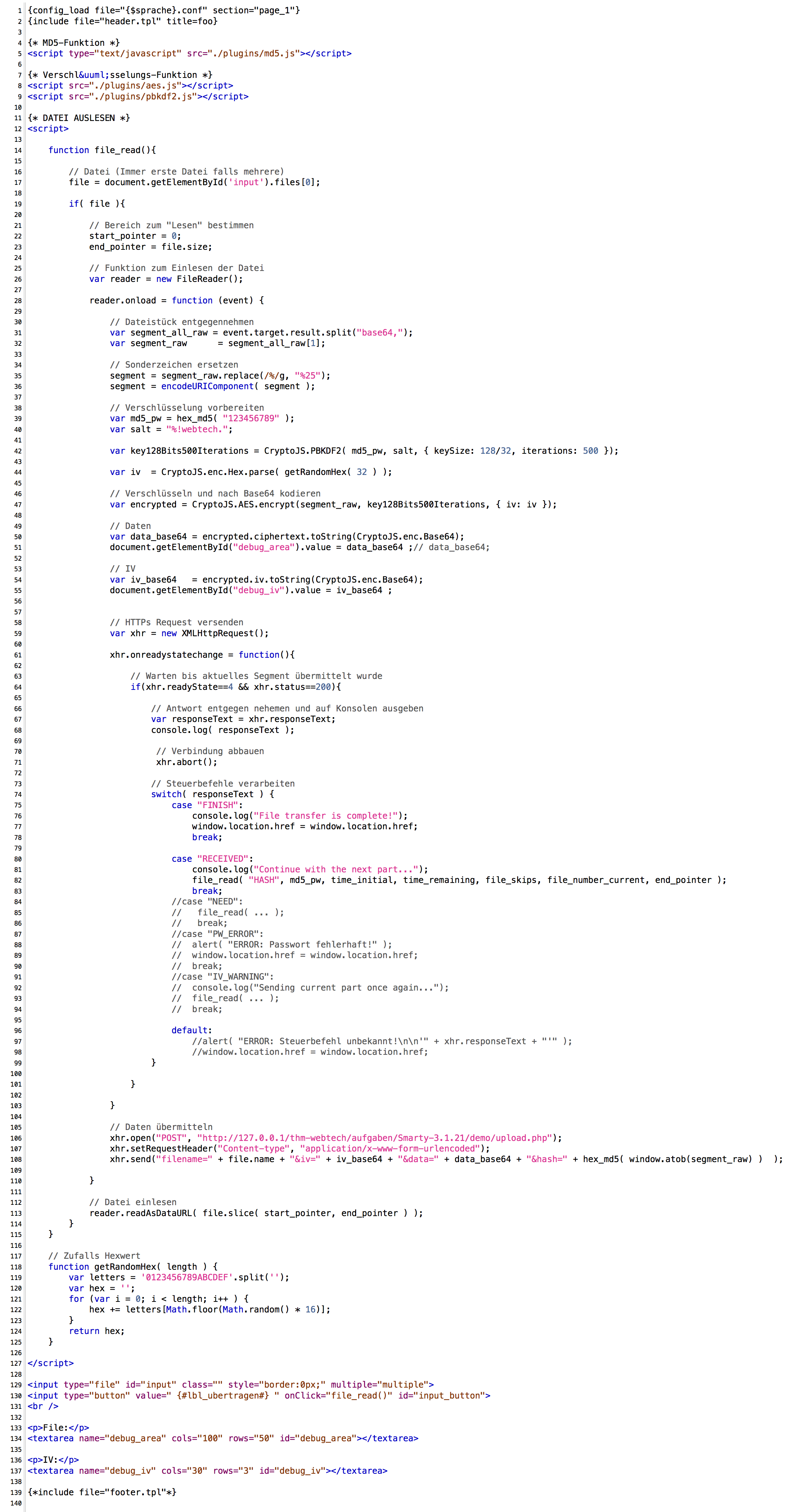Image resolution: width=798 pixels, height=1512 pixels.
Task: Click the input type="button" tag line
Action: click(x=259, y=1395)
